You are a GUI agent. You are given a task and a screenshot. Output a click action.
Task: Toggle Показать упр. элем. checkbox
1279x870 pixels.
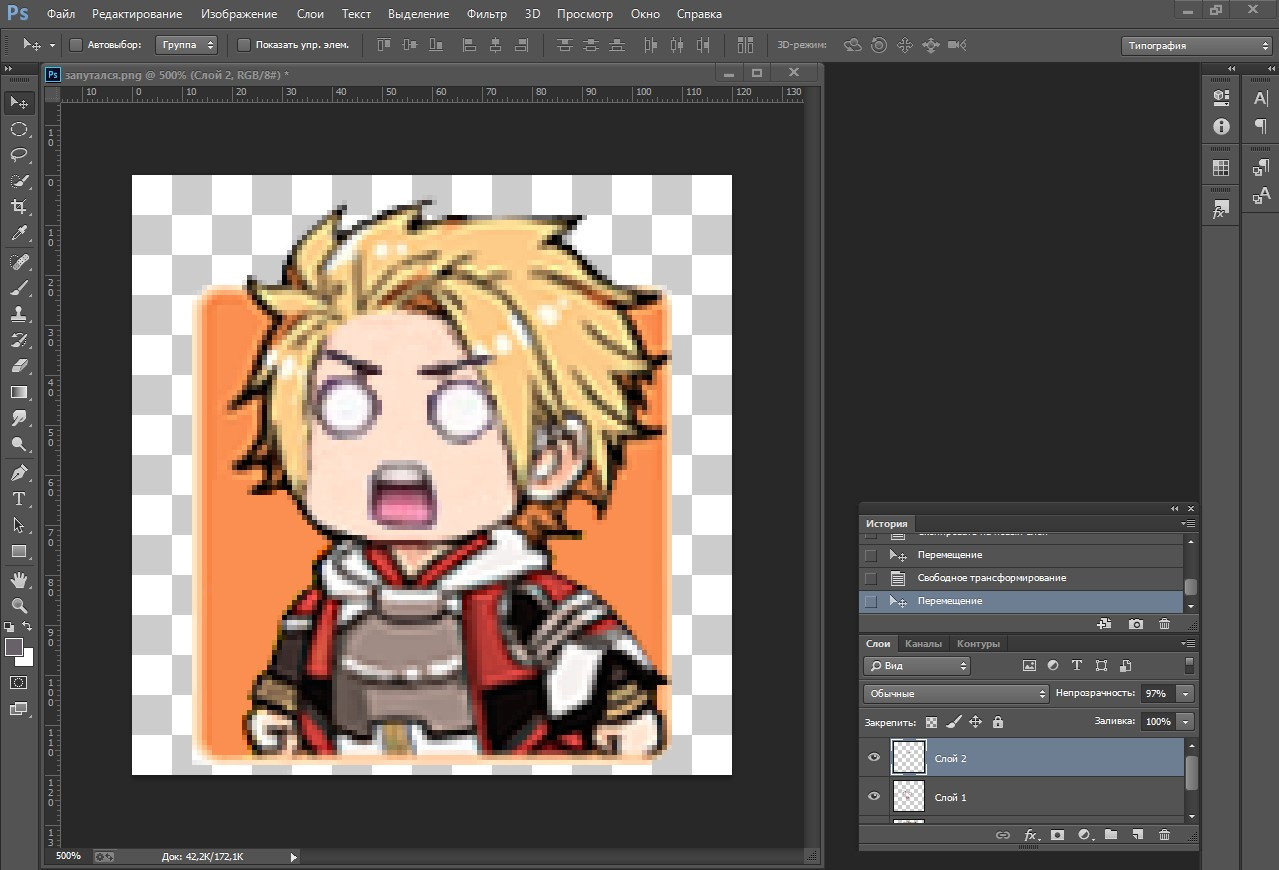[244, 45]
